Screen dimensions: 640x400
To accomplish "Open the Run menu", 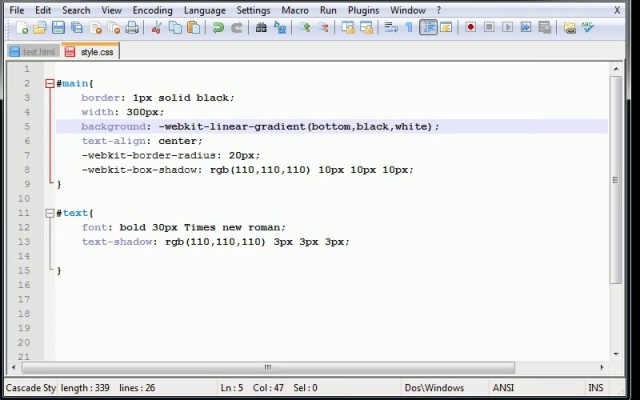I will click(328, 10).
